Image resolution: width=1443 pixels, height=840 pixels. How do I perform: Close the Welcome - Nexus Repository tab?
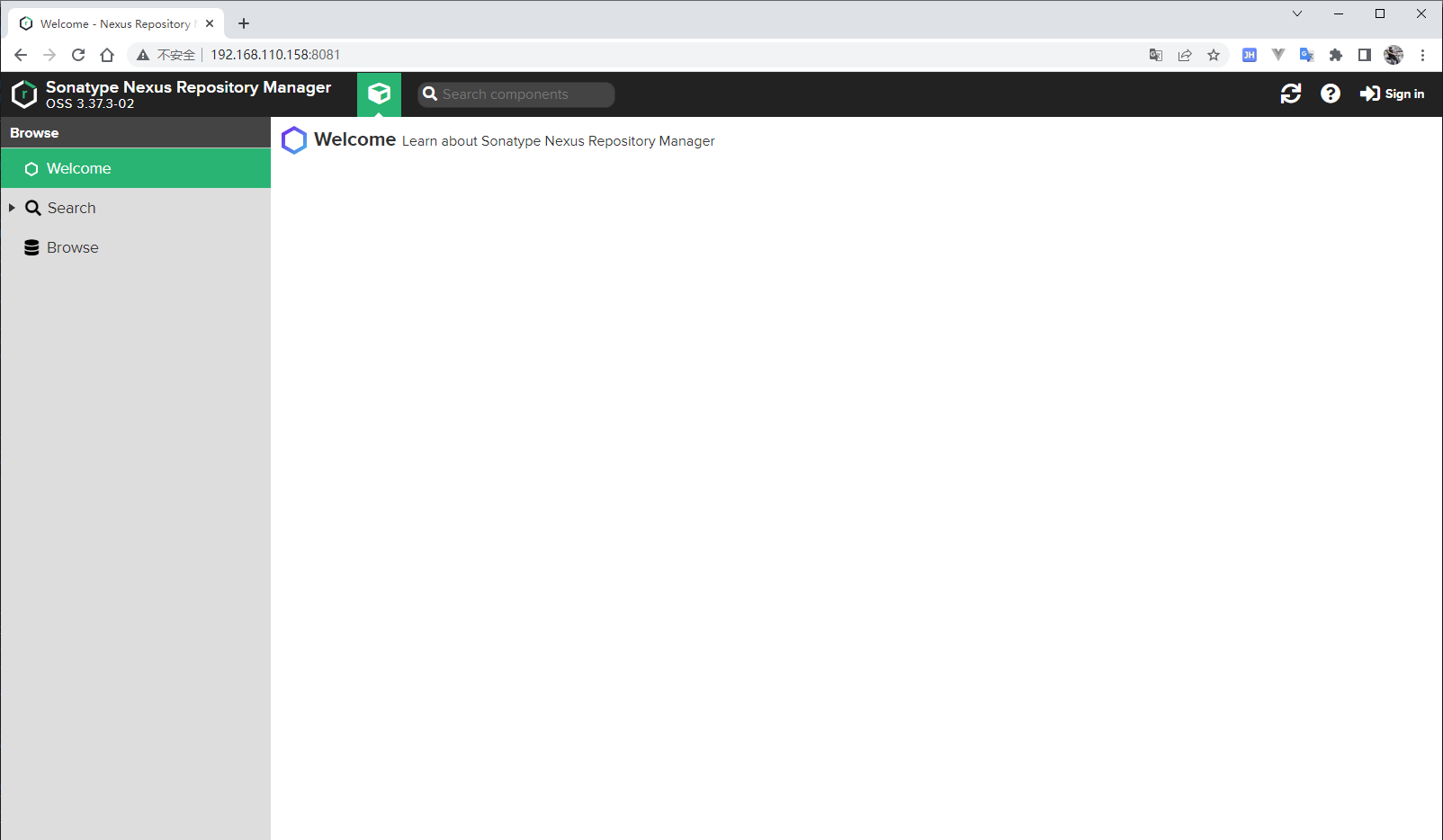(210, 23)
